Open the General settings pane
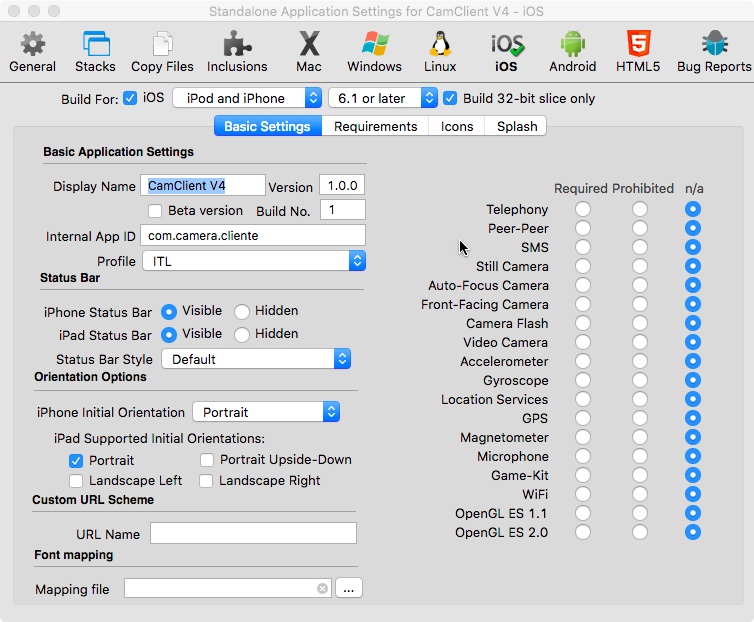Viewport: 754px width, 622px height. point(33,51)
